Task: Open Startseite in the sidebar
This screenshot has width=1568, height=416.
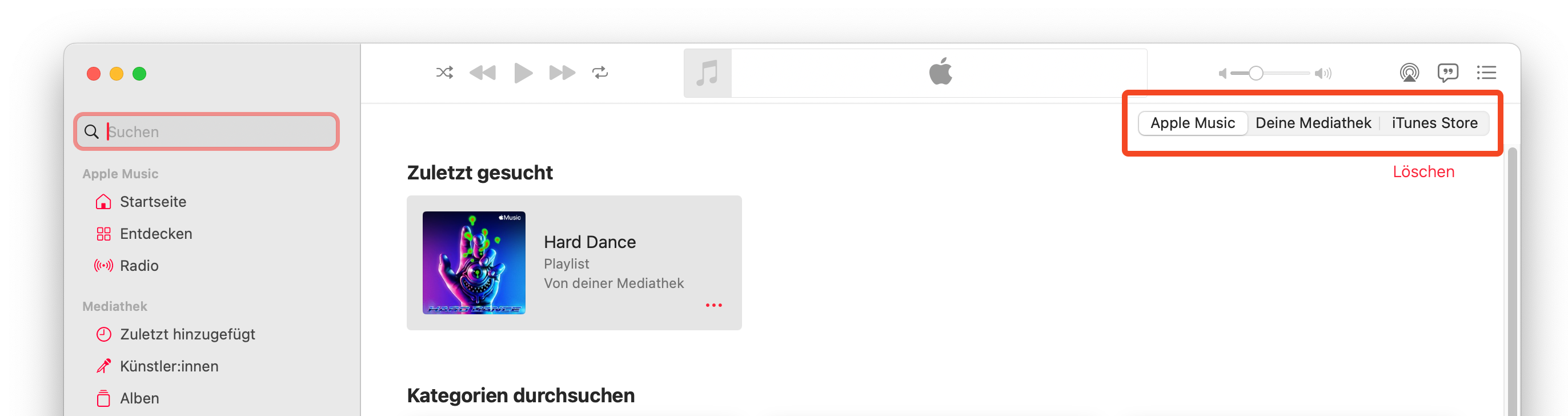Action: point(153,202)
